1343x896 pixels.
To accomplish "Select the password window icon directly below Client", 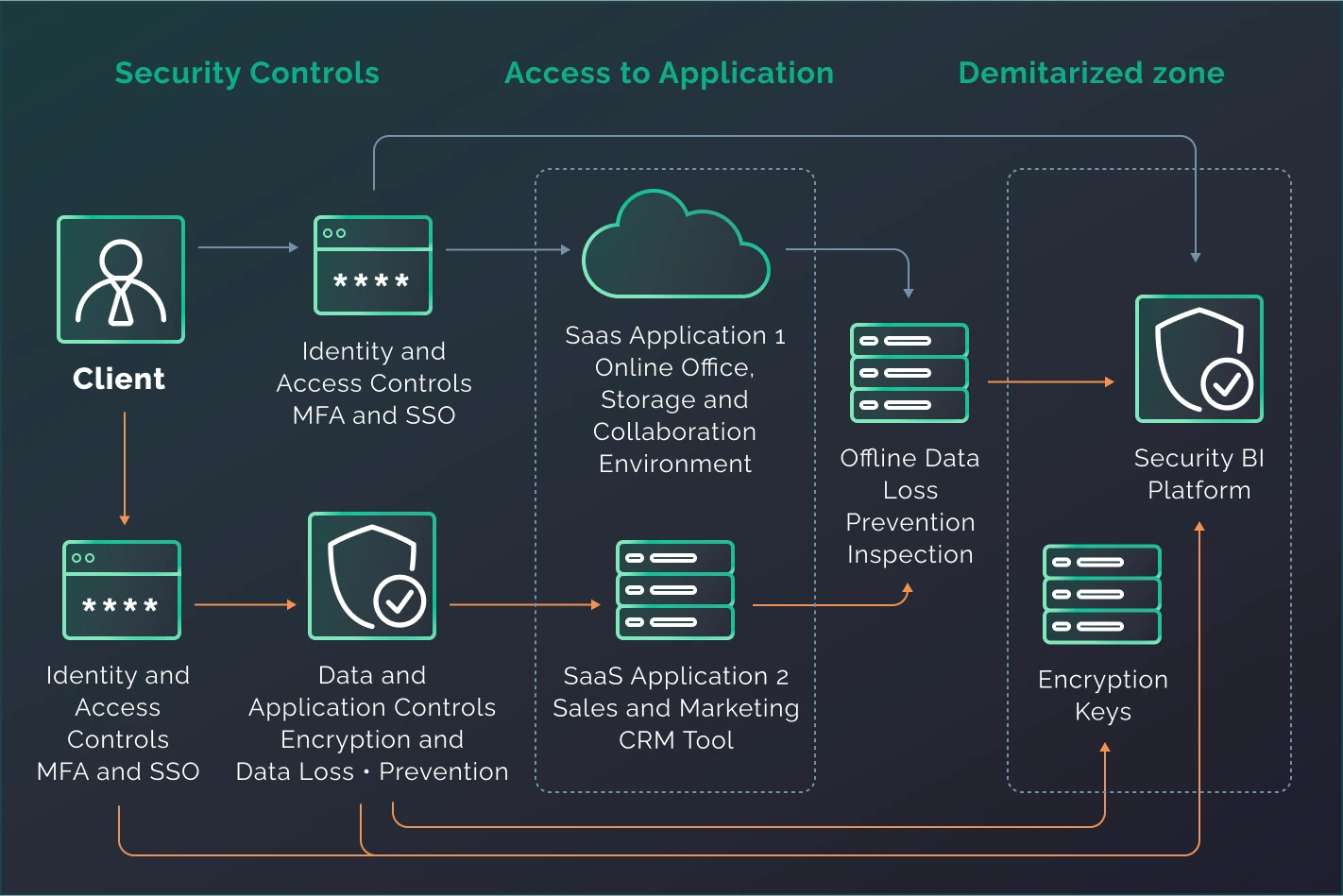I will [x=121, y=590].
